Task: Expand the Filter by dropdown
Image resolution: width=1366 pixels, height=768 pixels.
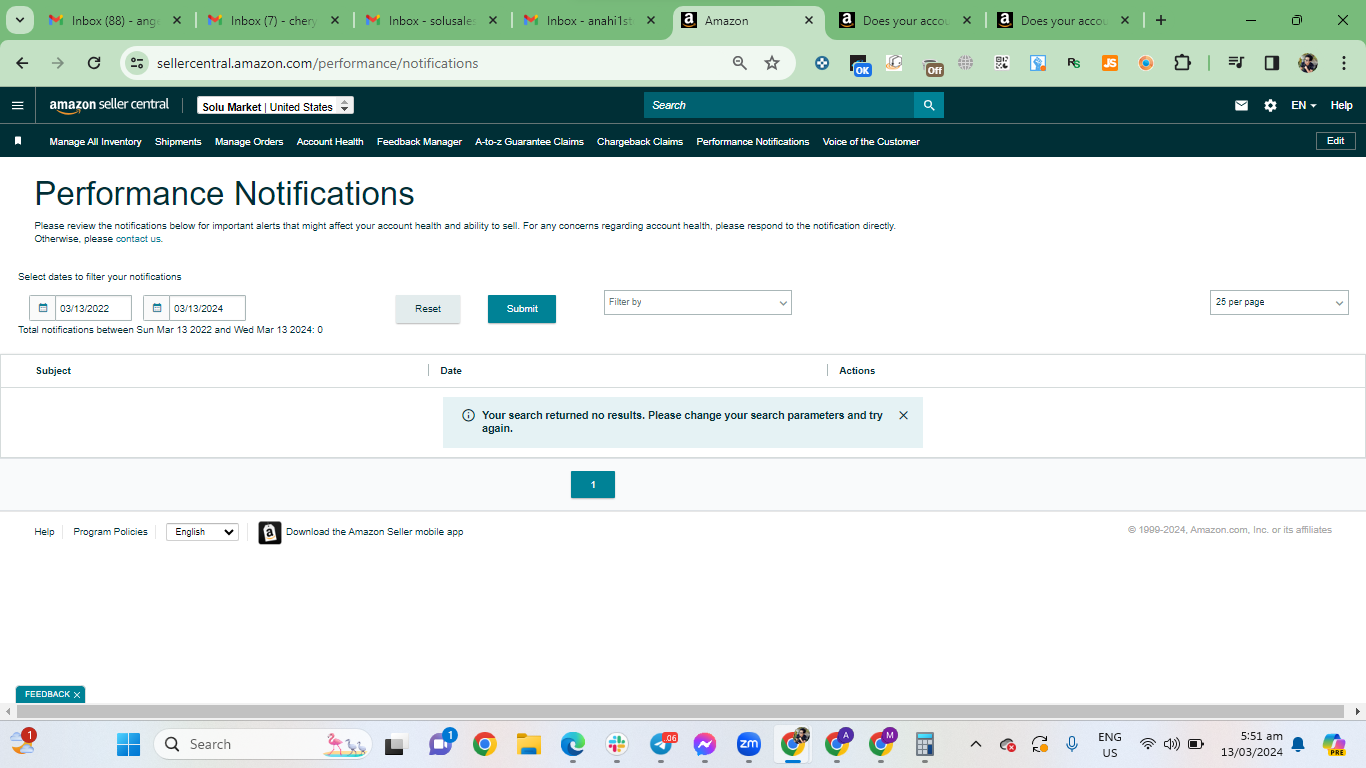Action: click(x=698, y=302)
